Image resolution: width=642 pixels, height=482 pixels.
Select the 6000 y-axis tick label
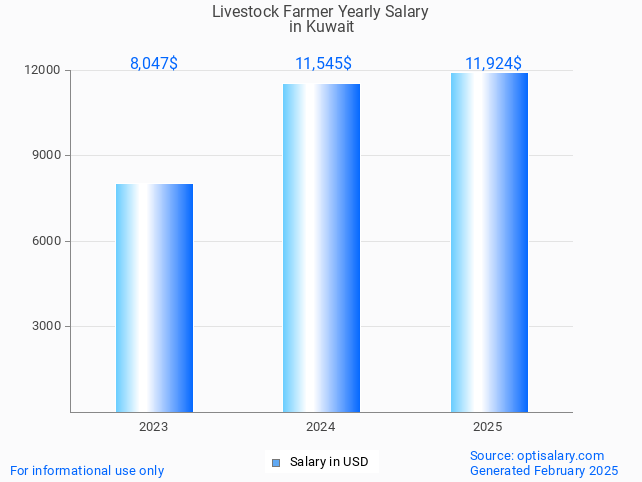(x=46, y=241)
